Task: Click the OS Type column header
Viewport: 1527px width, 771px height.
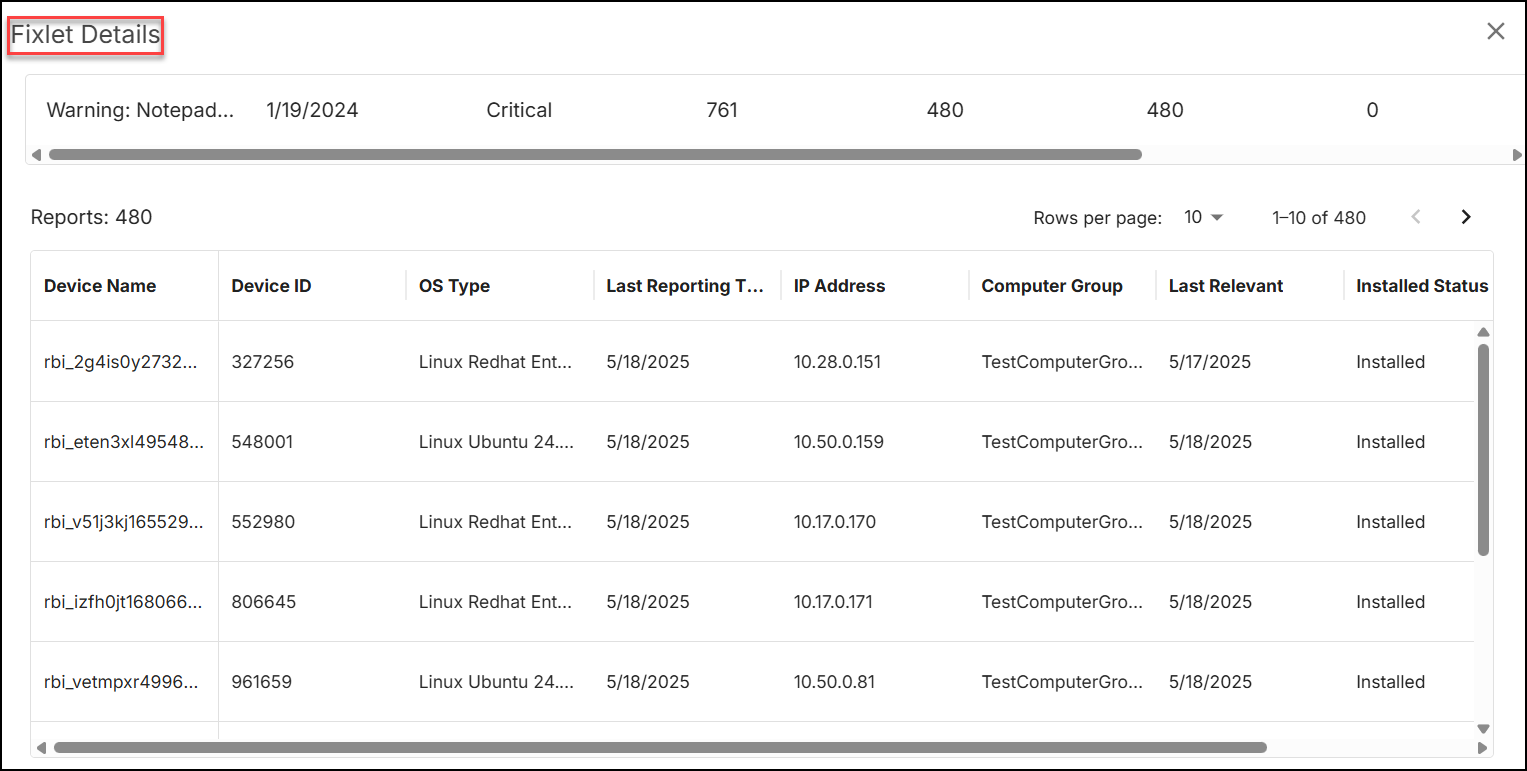Action: 454,286
